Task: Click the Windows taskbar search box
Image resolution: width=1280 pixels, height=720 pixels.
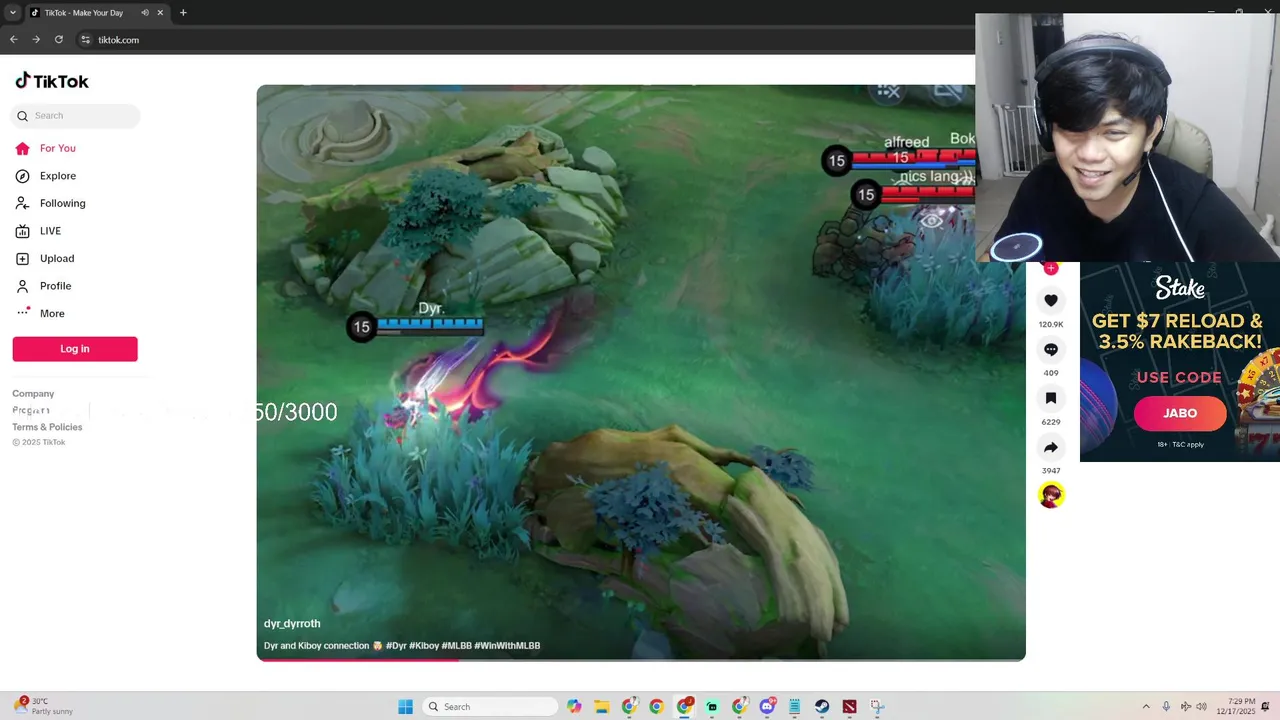Action: [490, 707]
